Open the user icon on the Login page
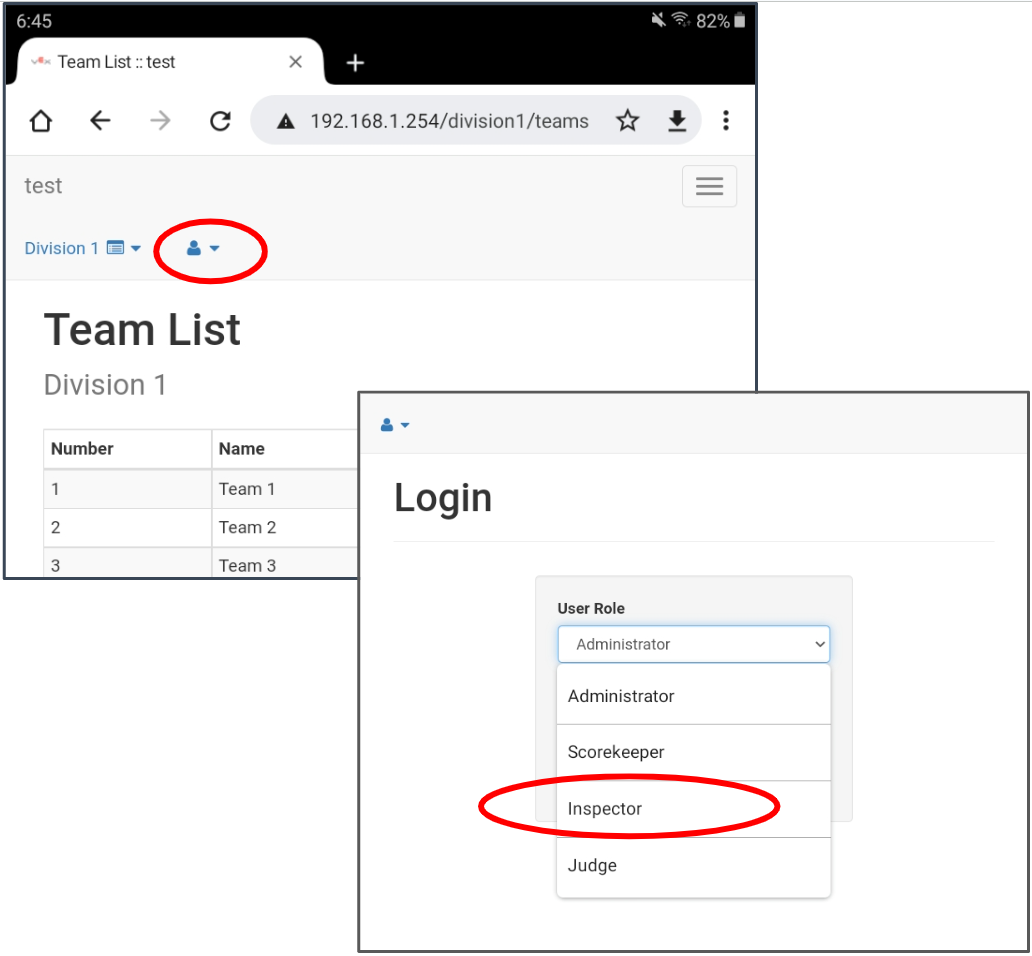The width and height of the screenshot is (1032, 956). pyautogui.click(x=386, y=424)
